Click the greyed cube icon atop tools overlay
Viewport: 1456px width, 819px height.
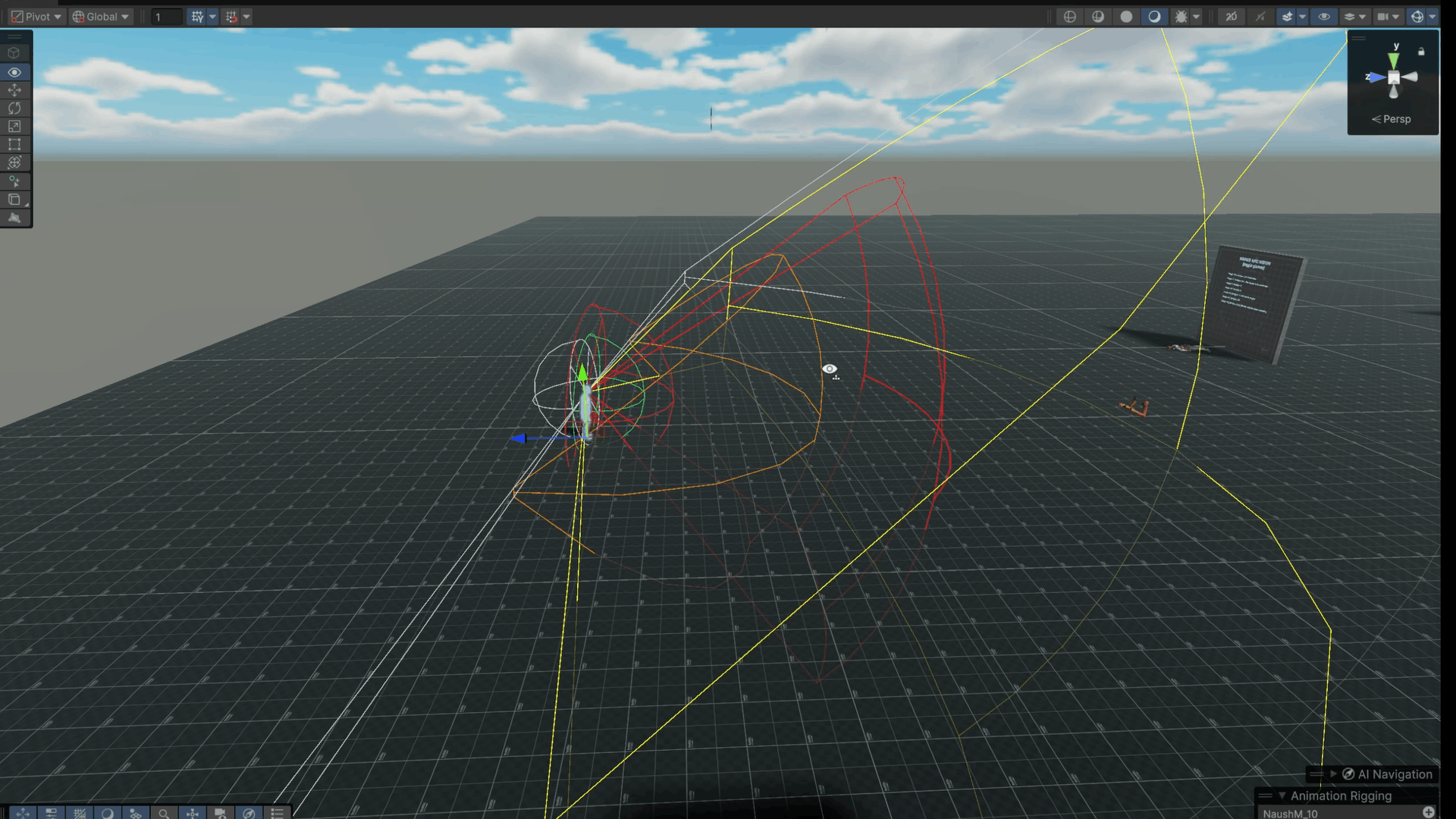(14, 53)
